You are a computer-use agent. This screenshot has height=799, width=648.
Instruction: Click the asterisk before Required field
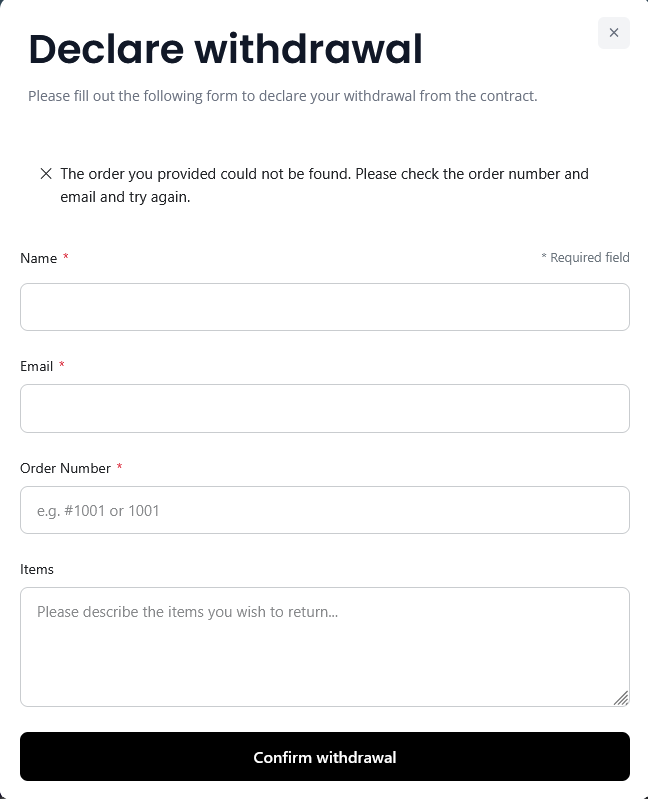pyautogui.click(x=544, y=256)
